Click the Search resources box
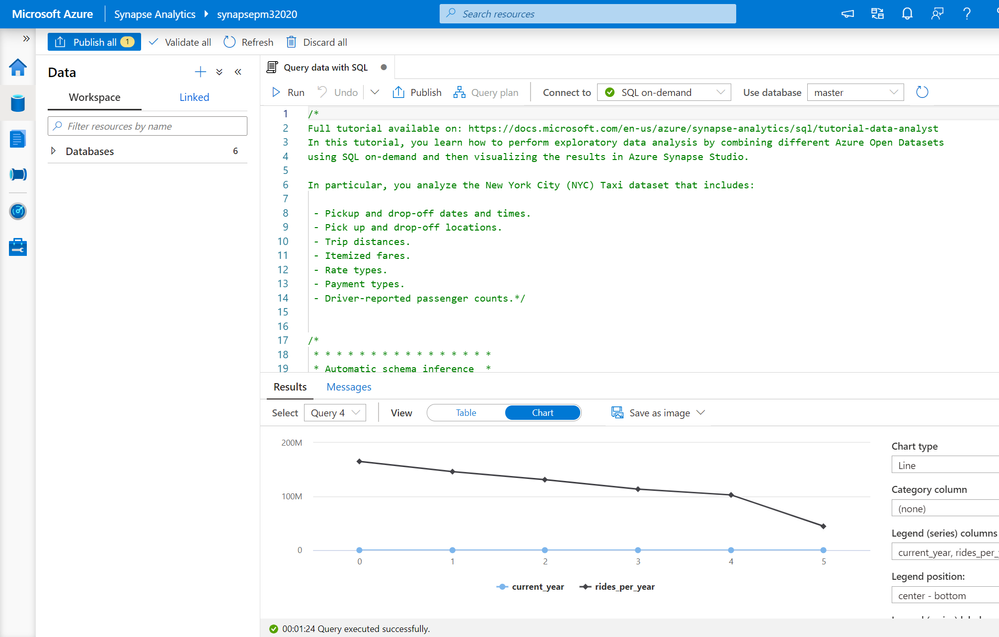The width and height of the screenshot is (999, 637). (587, 13)
